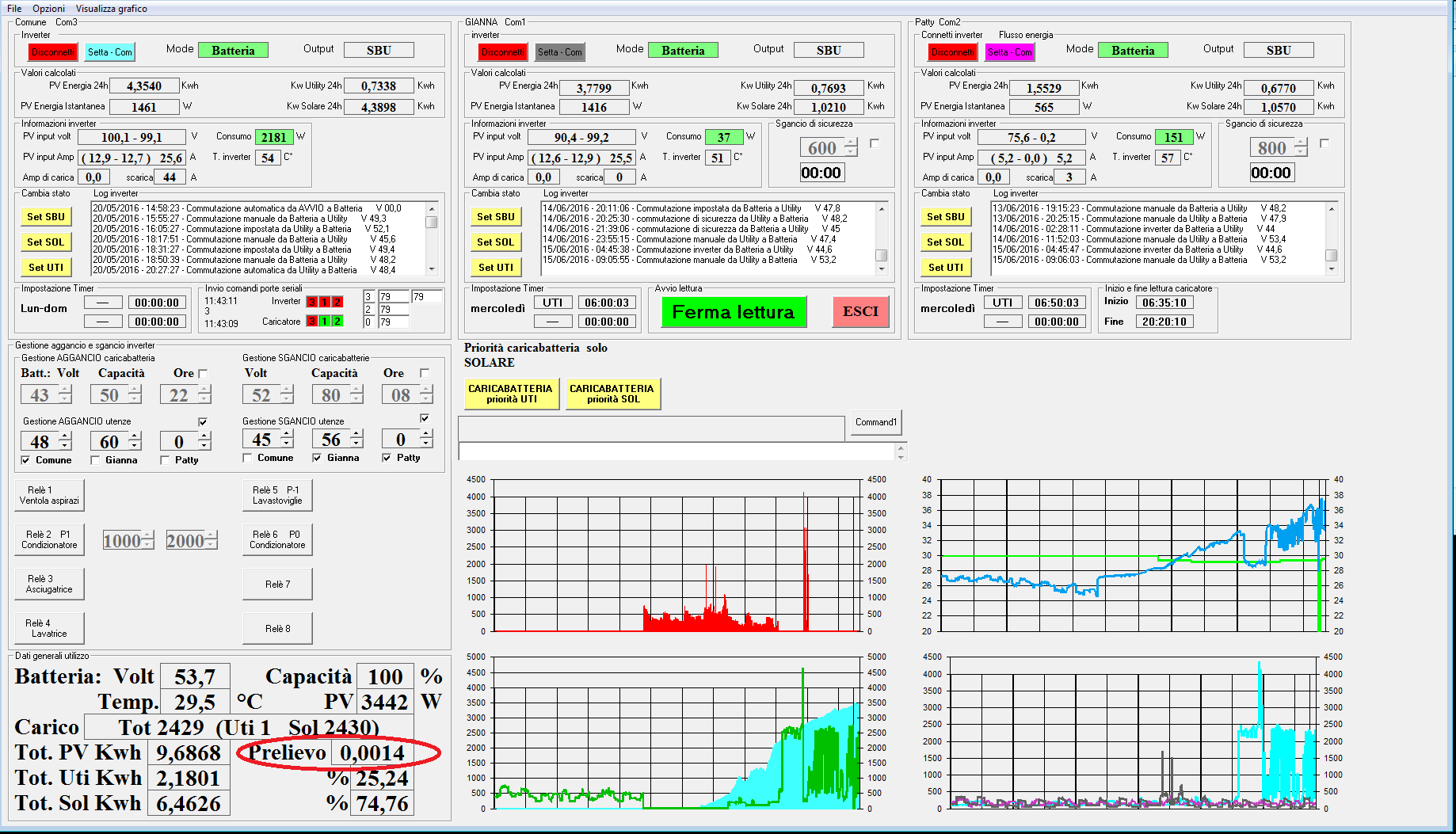This screenshot has height=834, width=1456.
Task: Click CARICABATTERIA priorità SOL button
Action: point(612,394)
